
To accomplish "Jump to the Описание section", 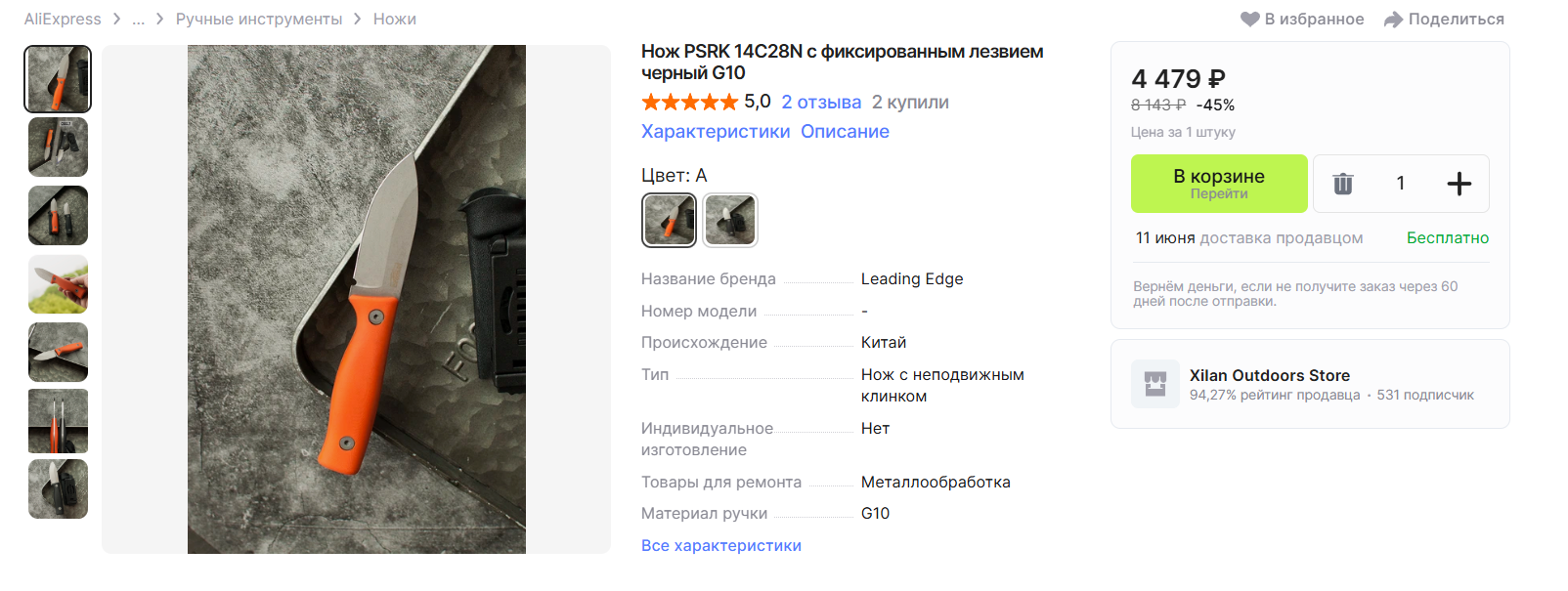I will pos(845,132).
